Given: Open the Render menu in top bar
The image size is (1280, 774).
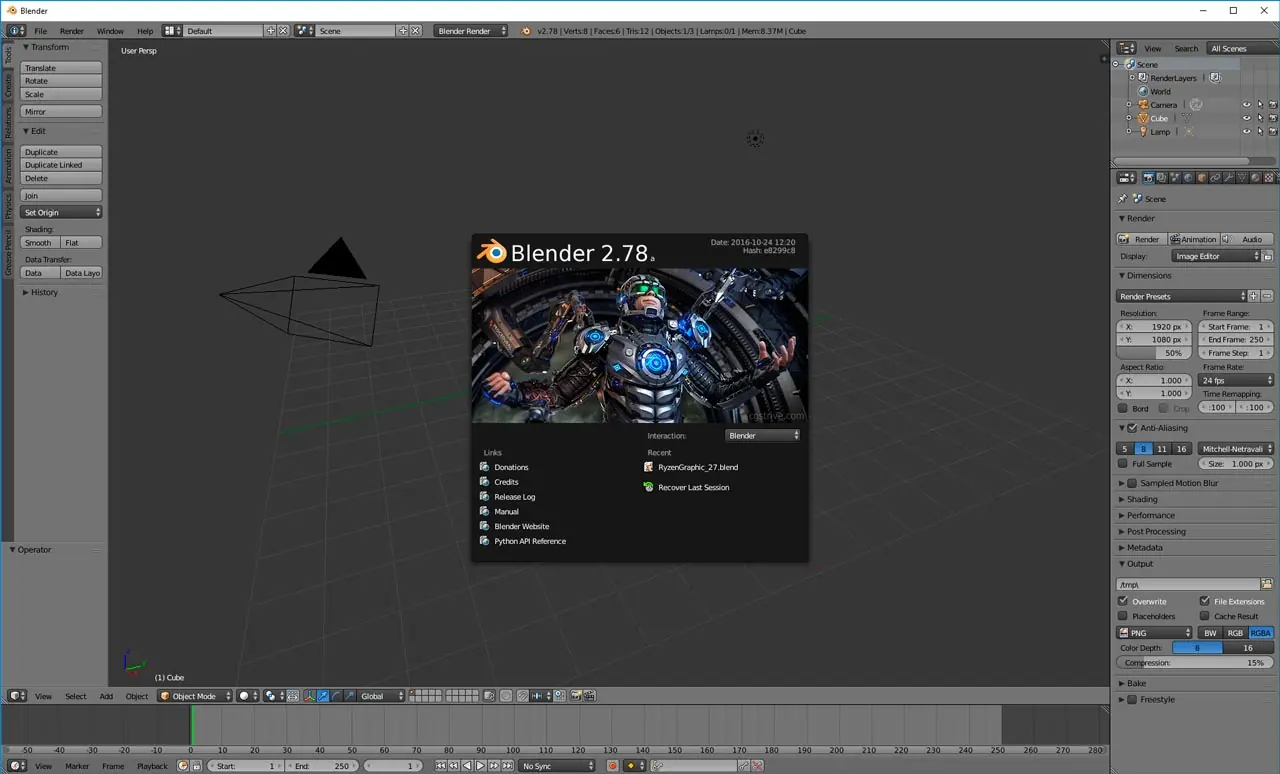Looking at the screenshot, I should pyautogui.click(x=72, y=31).
